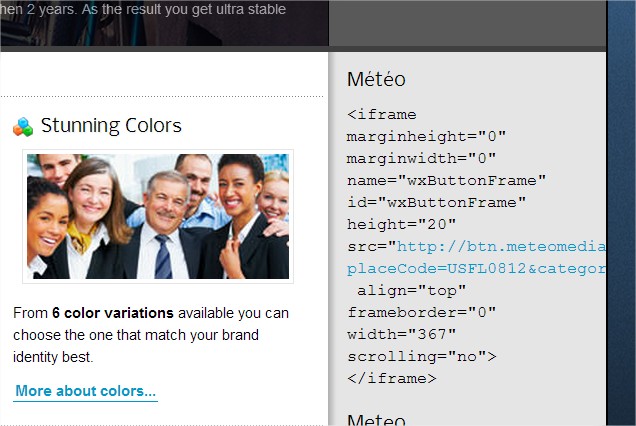Click the id="wxButtonFrame" code line
The image size is (636, 426).
click(x=436, y=202)
